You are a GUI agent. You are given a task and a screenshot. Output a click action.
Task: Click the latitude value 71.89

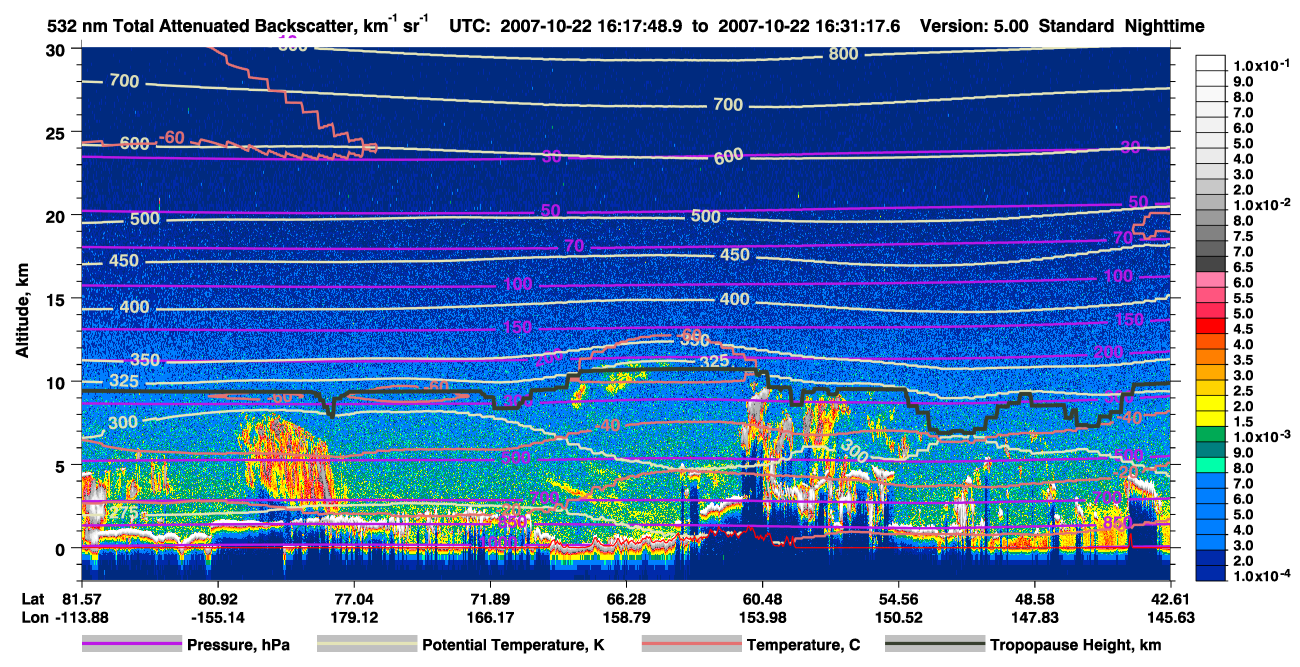point(489,598)
